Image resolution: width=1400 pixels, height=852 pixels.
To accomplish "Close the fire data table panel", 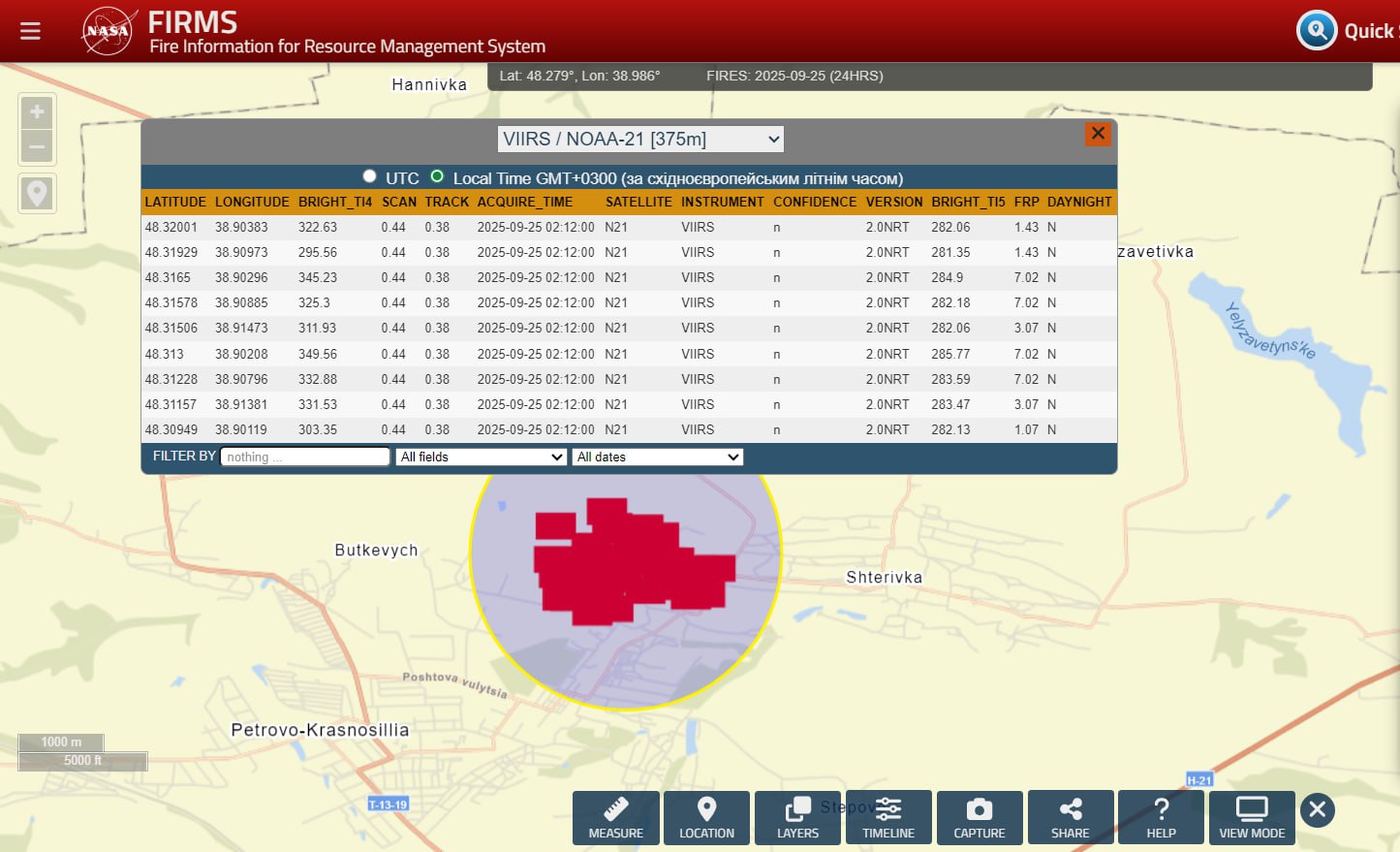I will (x=1098, y=134).
